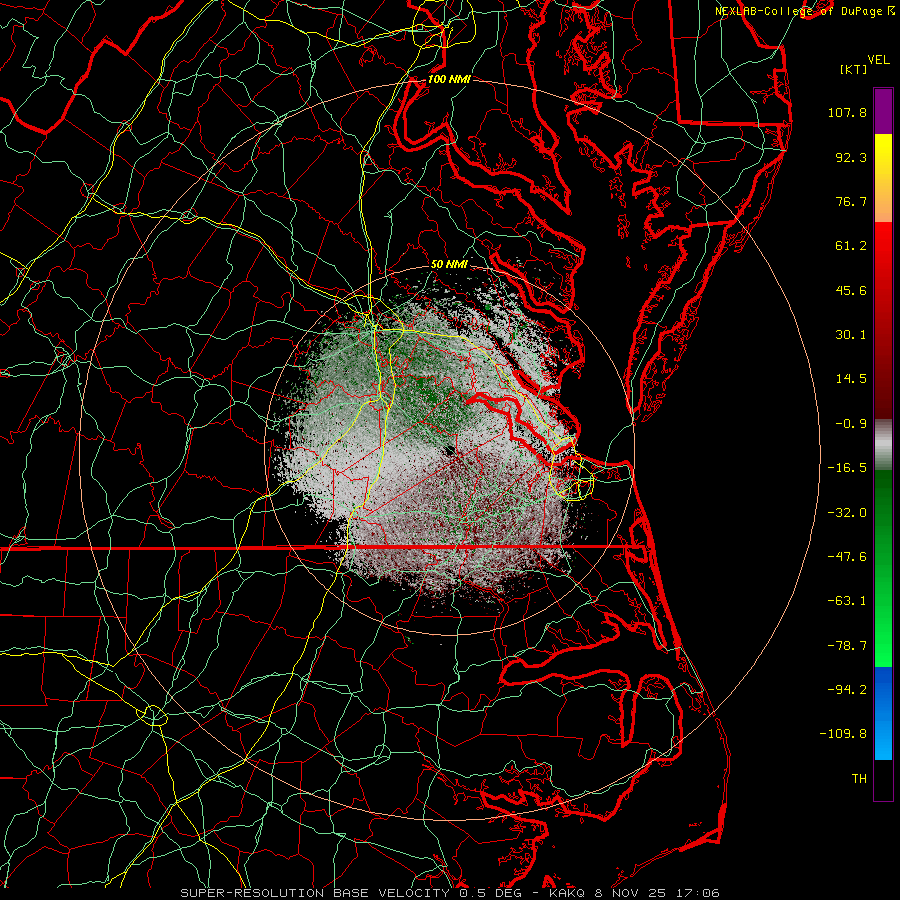Screen dimensions: 900x900
Task: Click the blue segment of the color bar
Action: 883,713
